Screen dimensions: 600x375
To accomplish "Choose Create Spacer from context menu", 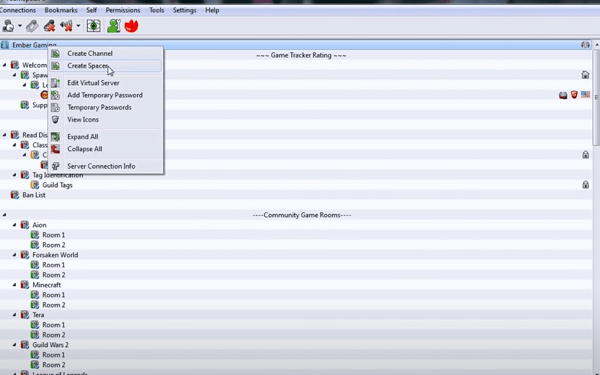I will [x=106, y=66].
